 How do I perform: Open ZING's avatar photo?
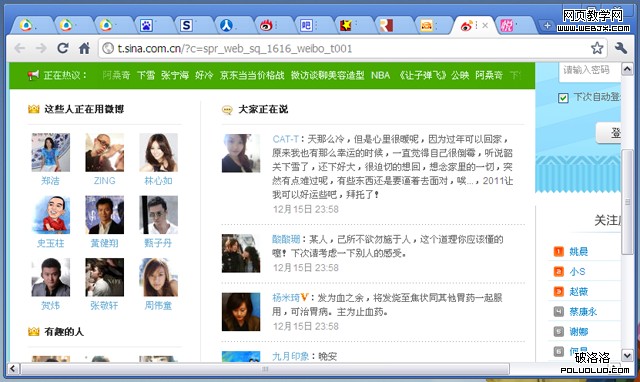[x=104, y=152]
